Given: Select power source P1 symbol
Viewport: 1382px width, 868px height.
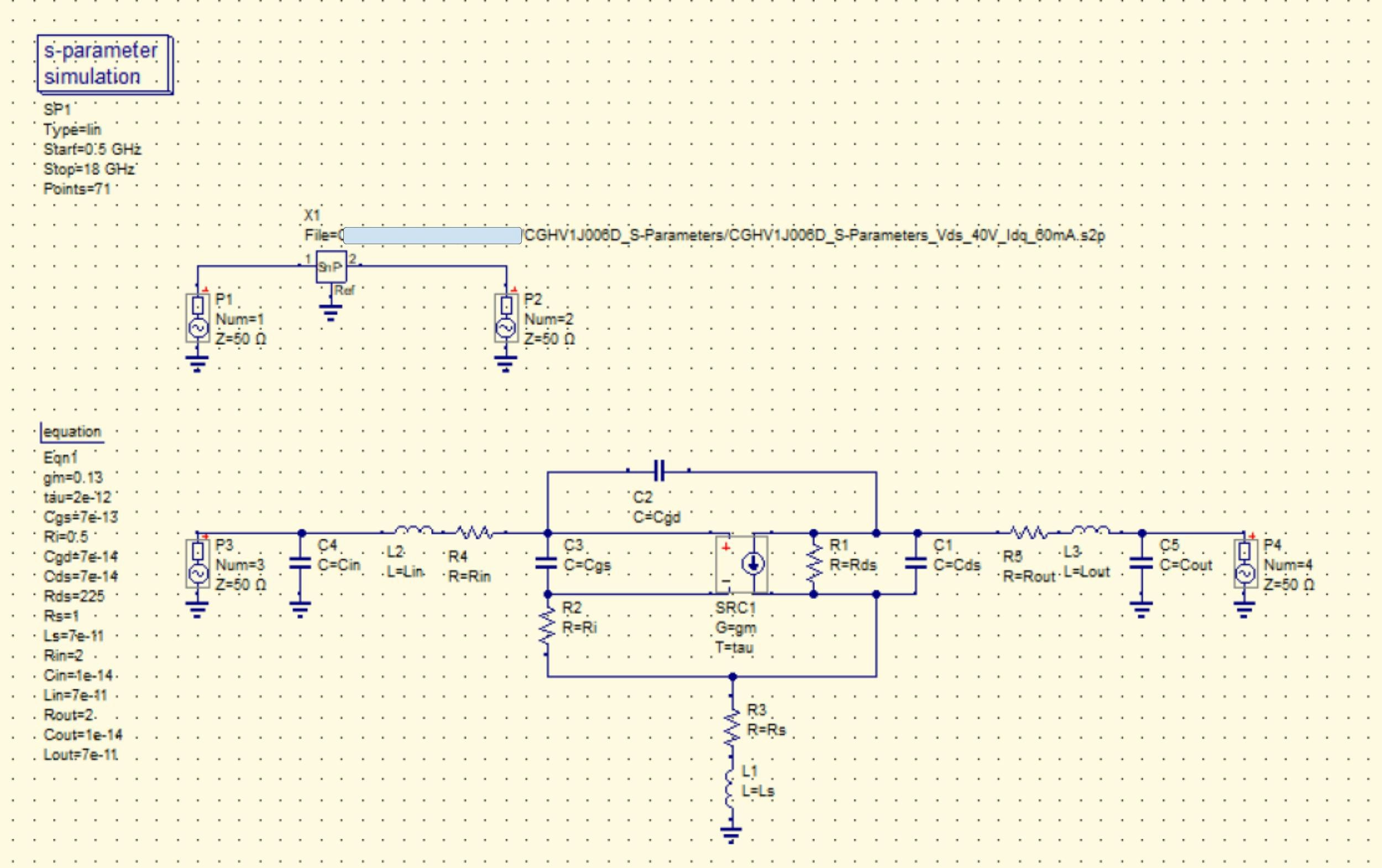Looking at the screenshot, I should [x=197, y=318].
